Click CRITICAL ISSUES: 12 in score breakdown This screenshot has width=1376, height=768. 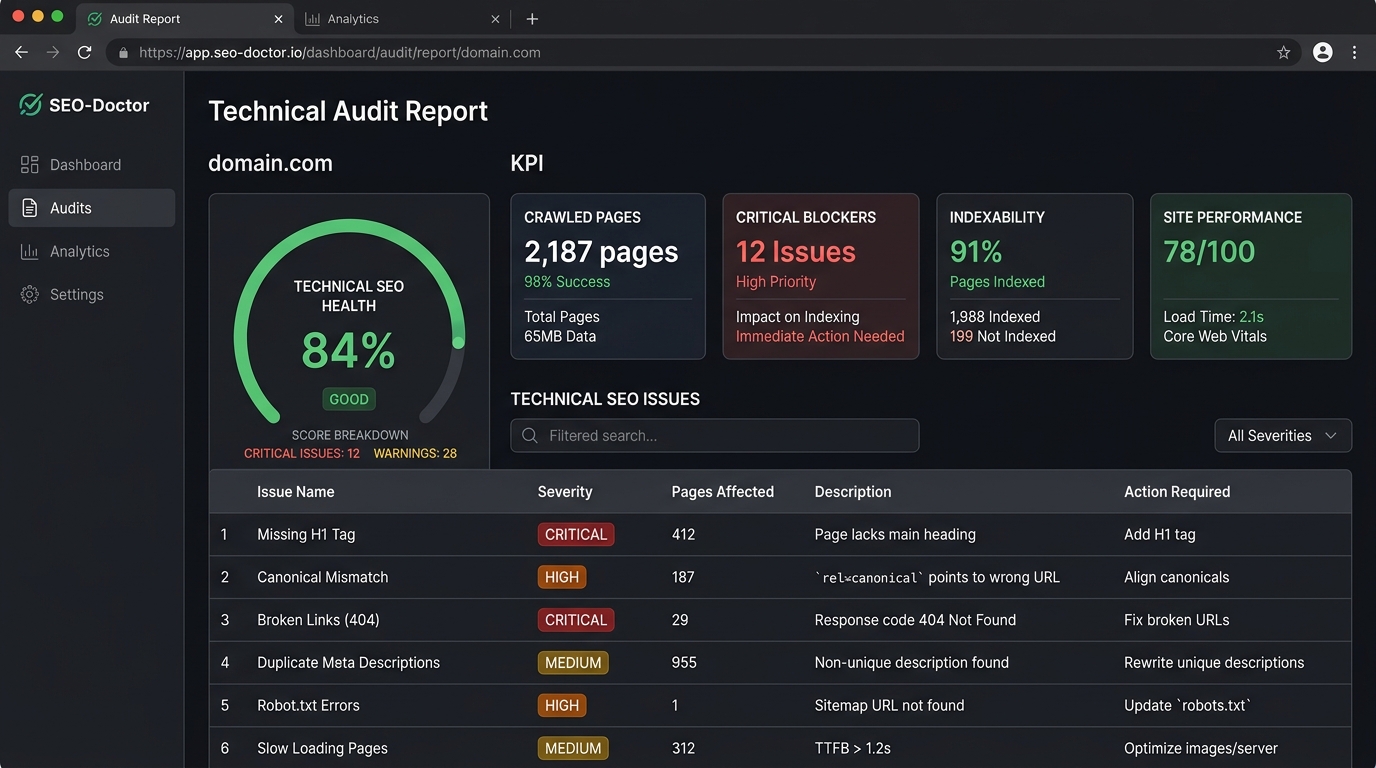pyautogui.click(x=302, y=454)
